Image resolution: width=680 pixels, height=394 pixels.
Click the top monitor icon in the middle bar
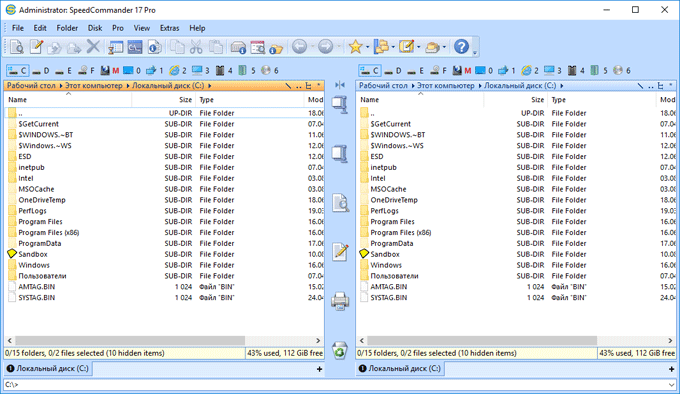click(x=340, y=104)
